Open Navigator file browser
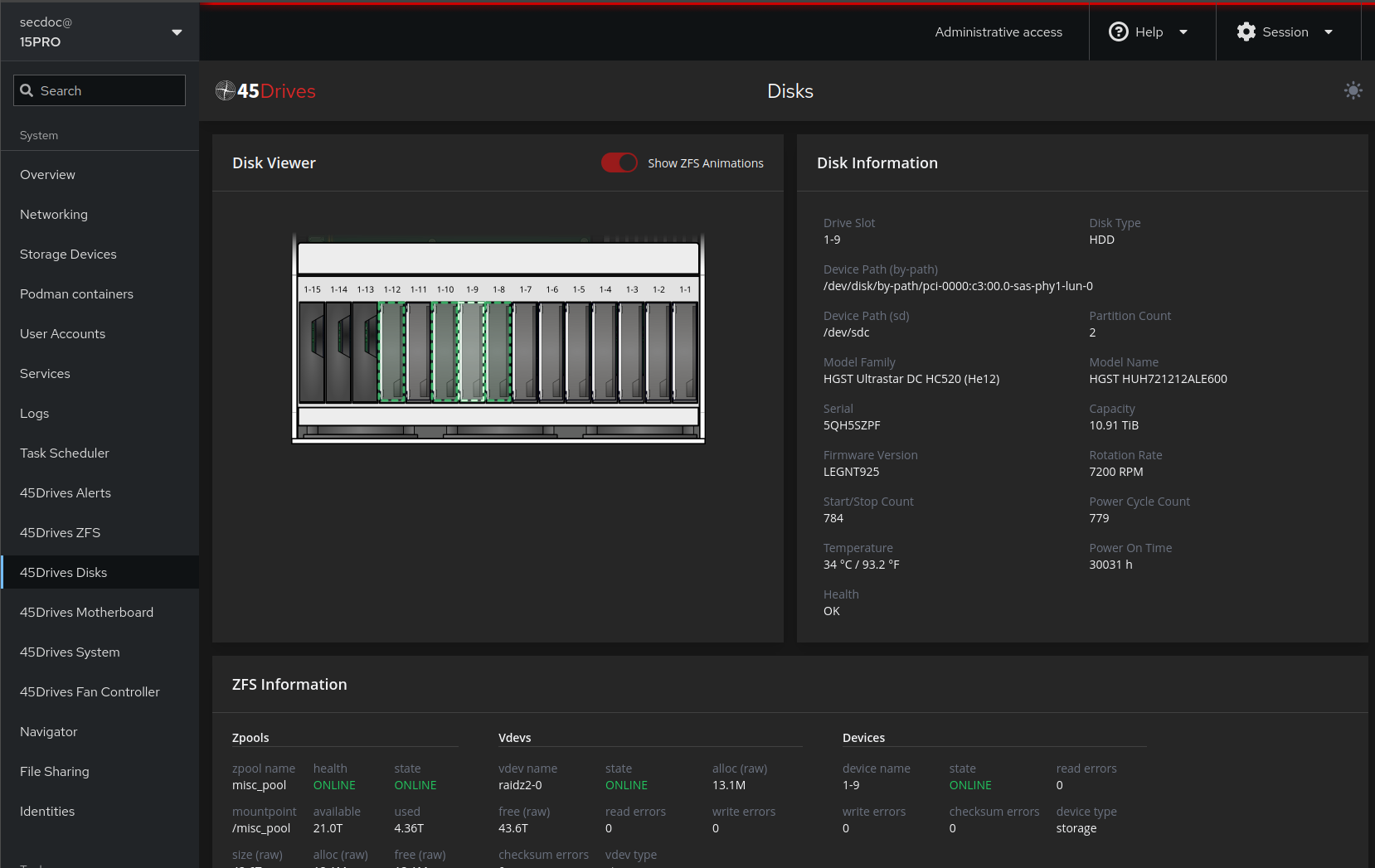 pos(100,731)
